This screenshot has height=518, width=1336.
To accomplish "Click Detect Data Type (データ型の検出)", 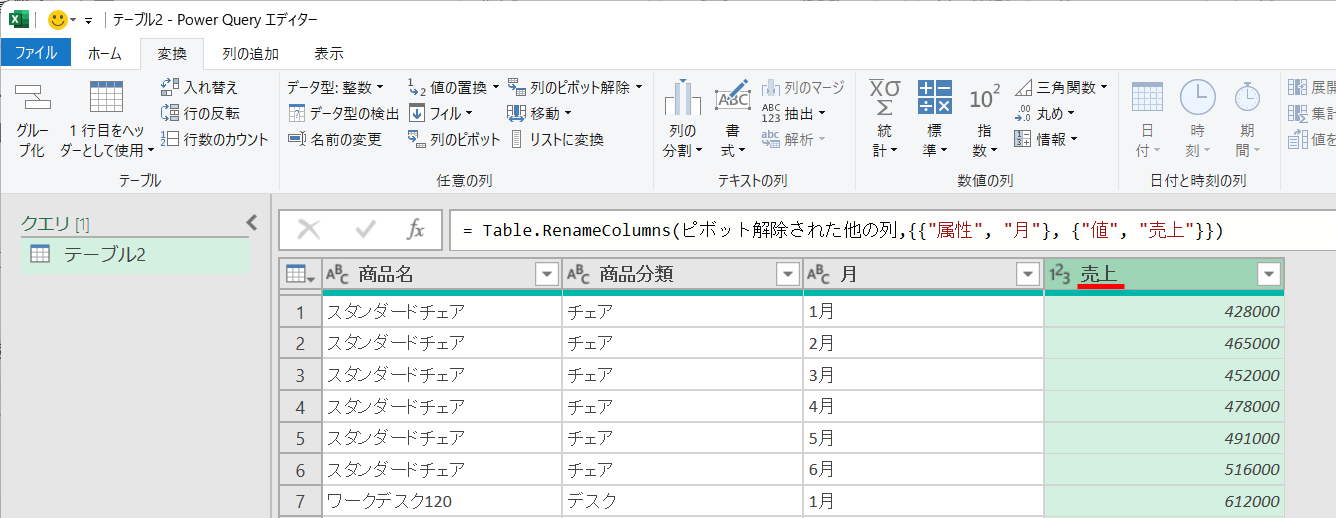I will pyautogui.click(x=343, y=113).
